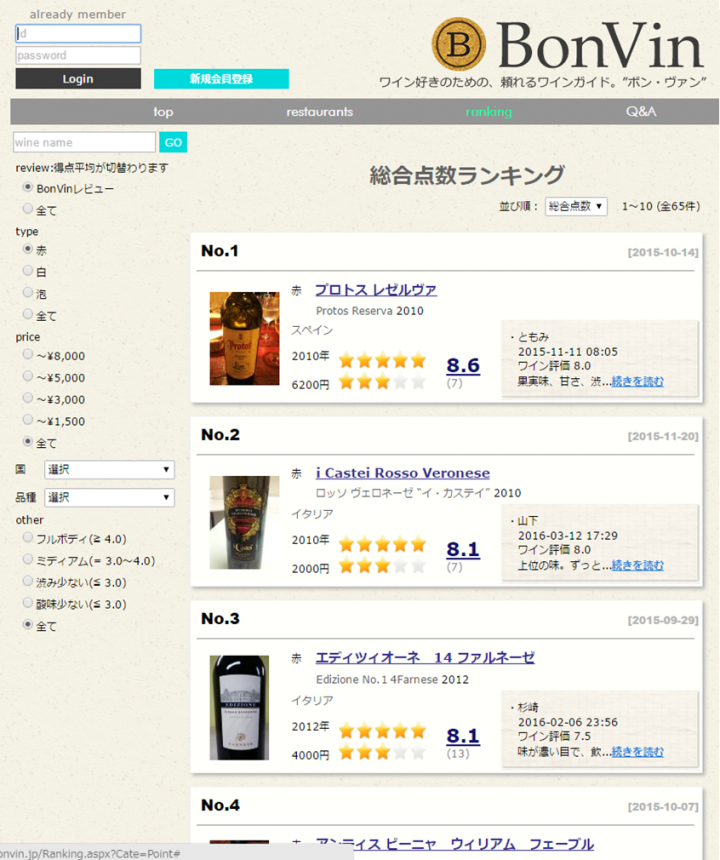720x860 pixels.
Task: Select the ～¥5,000 price radio
Action: coord(27,376)
